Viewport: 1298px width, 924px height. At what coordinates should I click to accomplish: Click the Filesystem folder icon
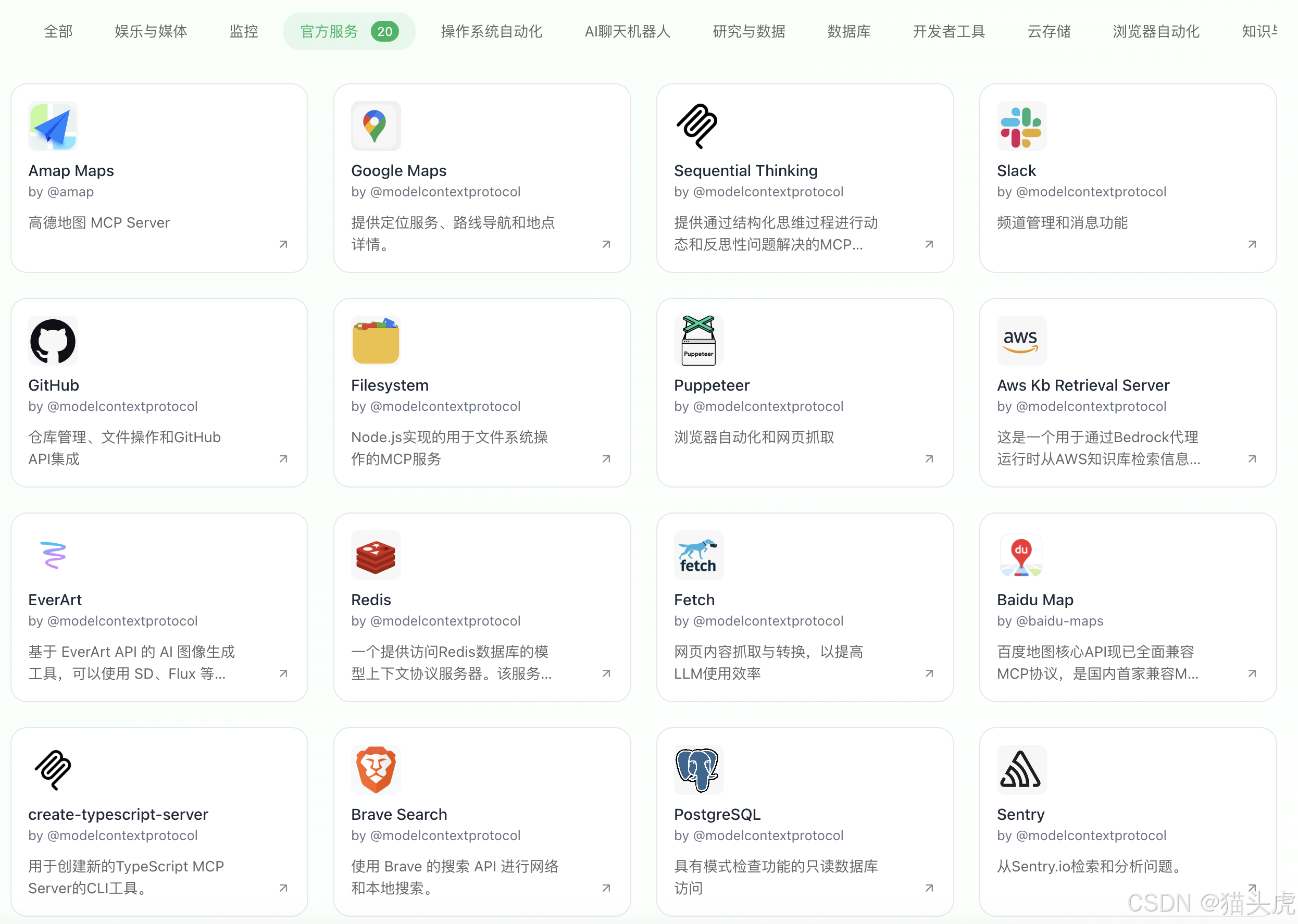coord(376,340)
